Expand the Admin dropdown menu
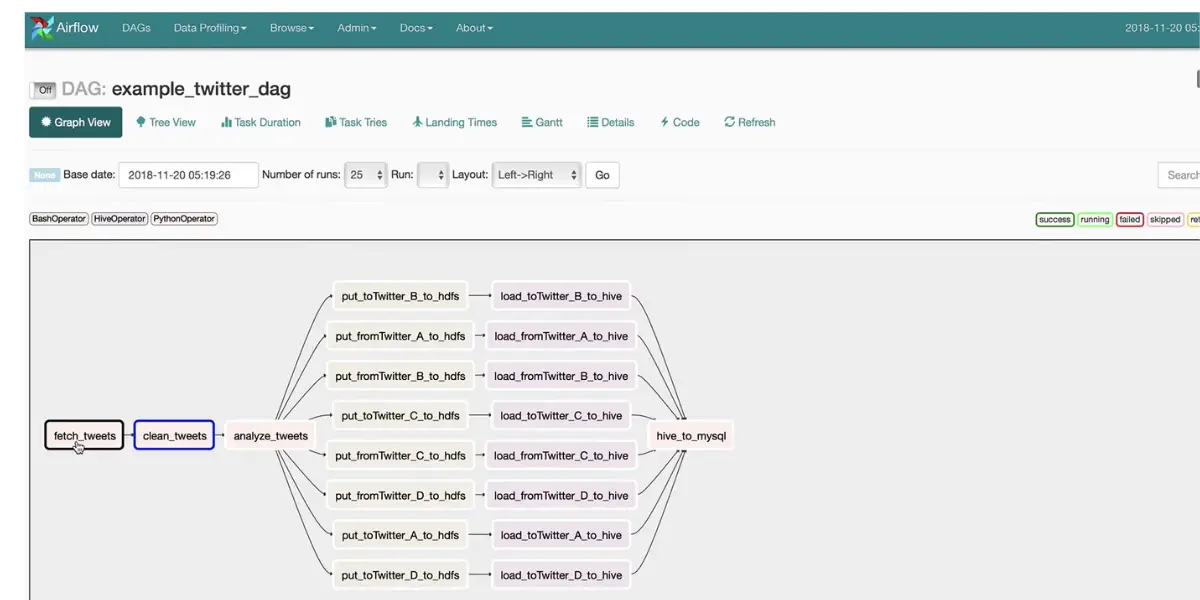The image size is (1200, 600). click(x=357, y=28)
